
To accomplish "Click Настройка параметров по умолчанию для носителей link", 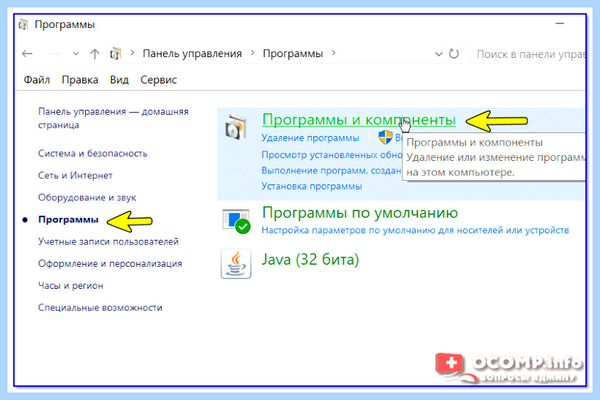I will click(x=415, y=230).
